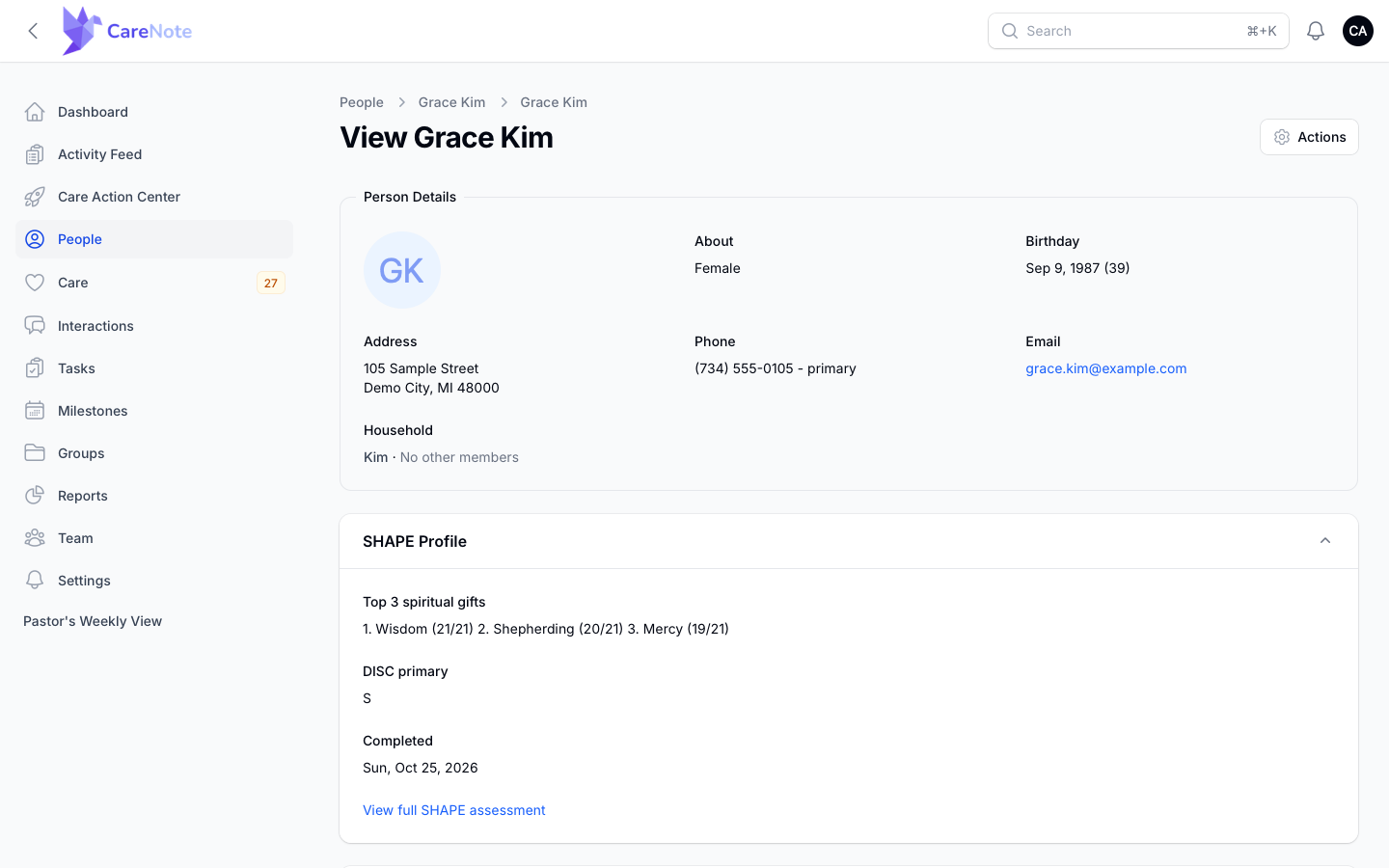
Task: Click first Grace Kim breadcrumb link
Action: (x=451, y=102)
